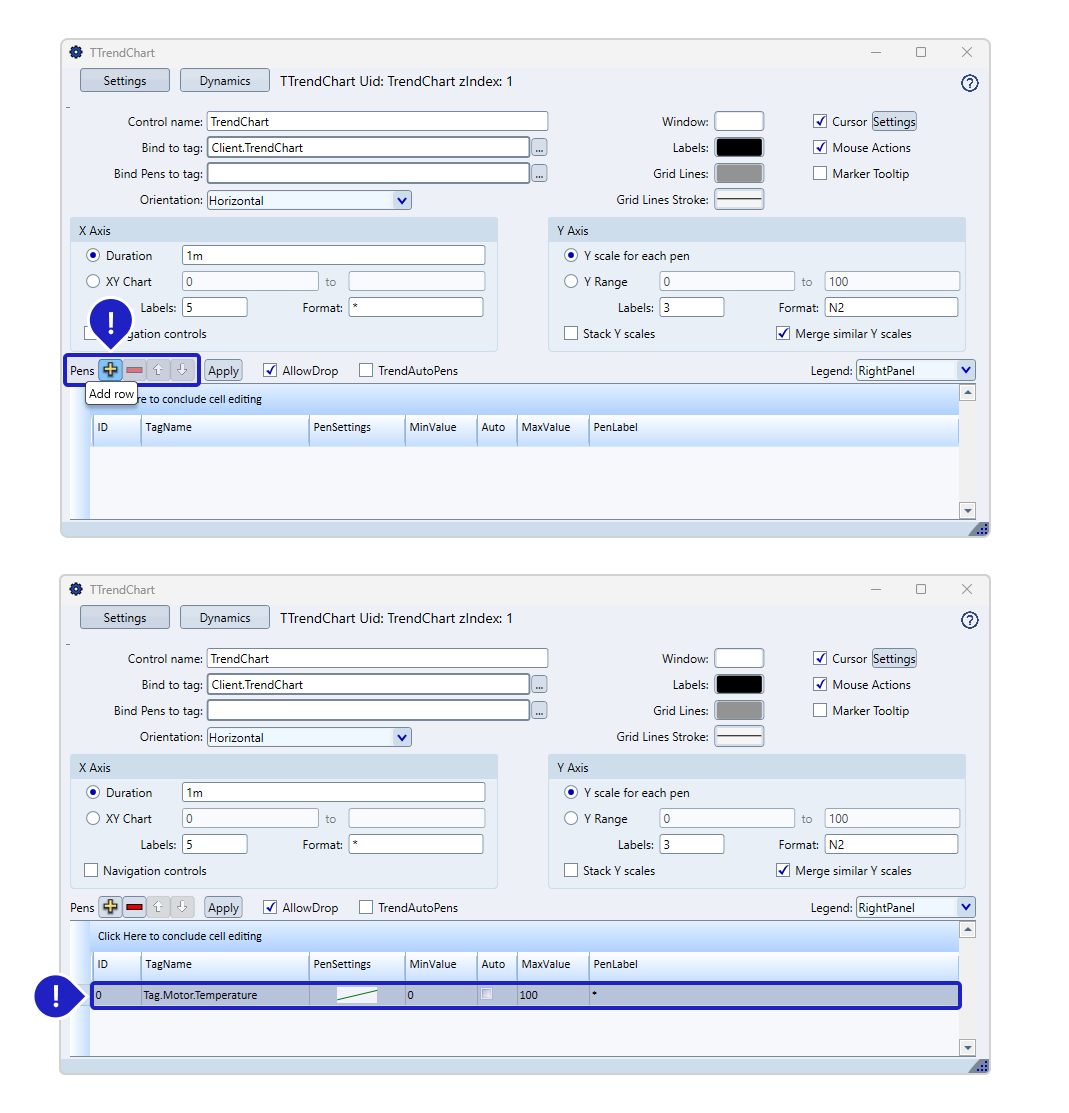Click the browse button beside Client.TrendChart in upper window
This screenshot has height=1113, width=1069.
(539, 148)
